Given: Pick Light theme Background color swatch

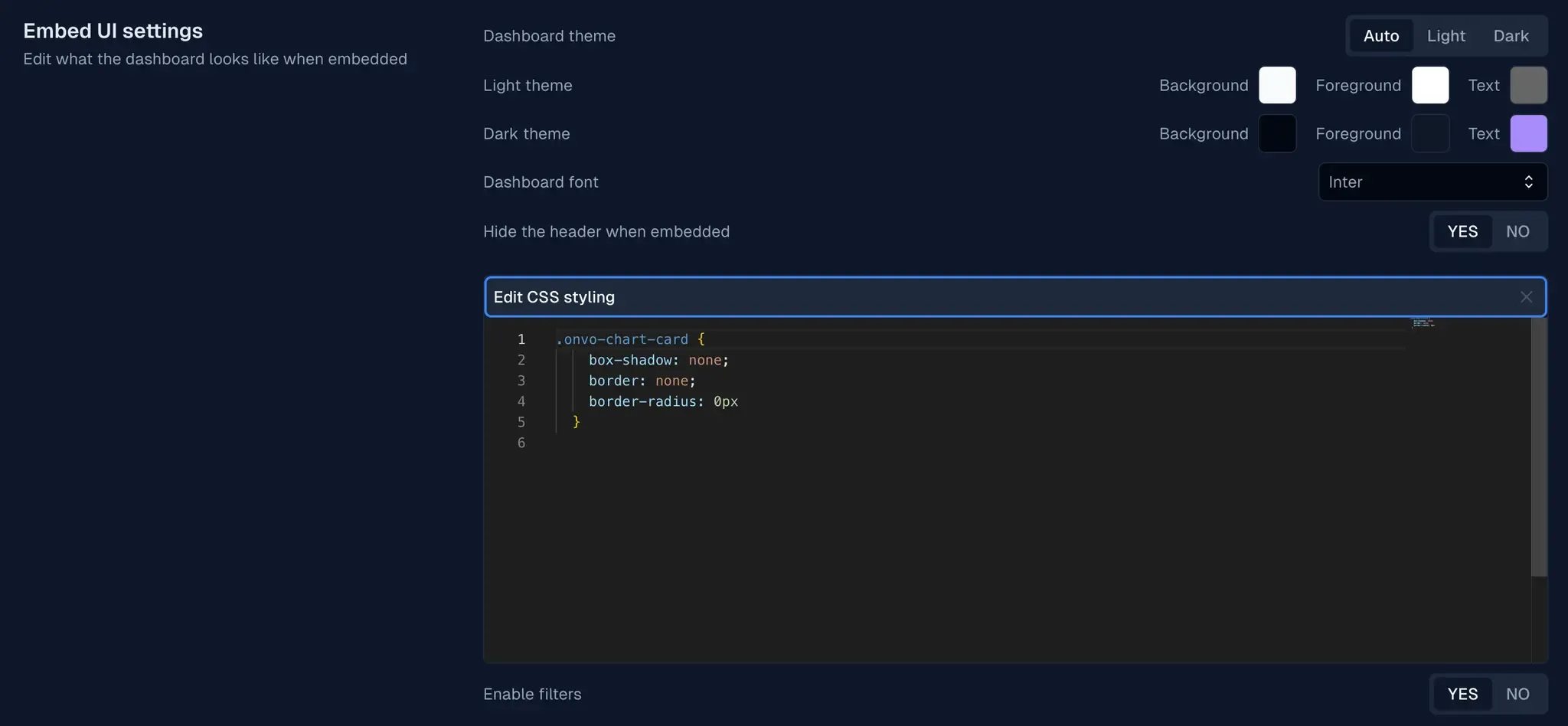Looking at the screenshot, I should 1277,85.
